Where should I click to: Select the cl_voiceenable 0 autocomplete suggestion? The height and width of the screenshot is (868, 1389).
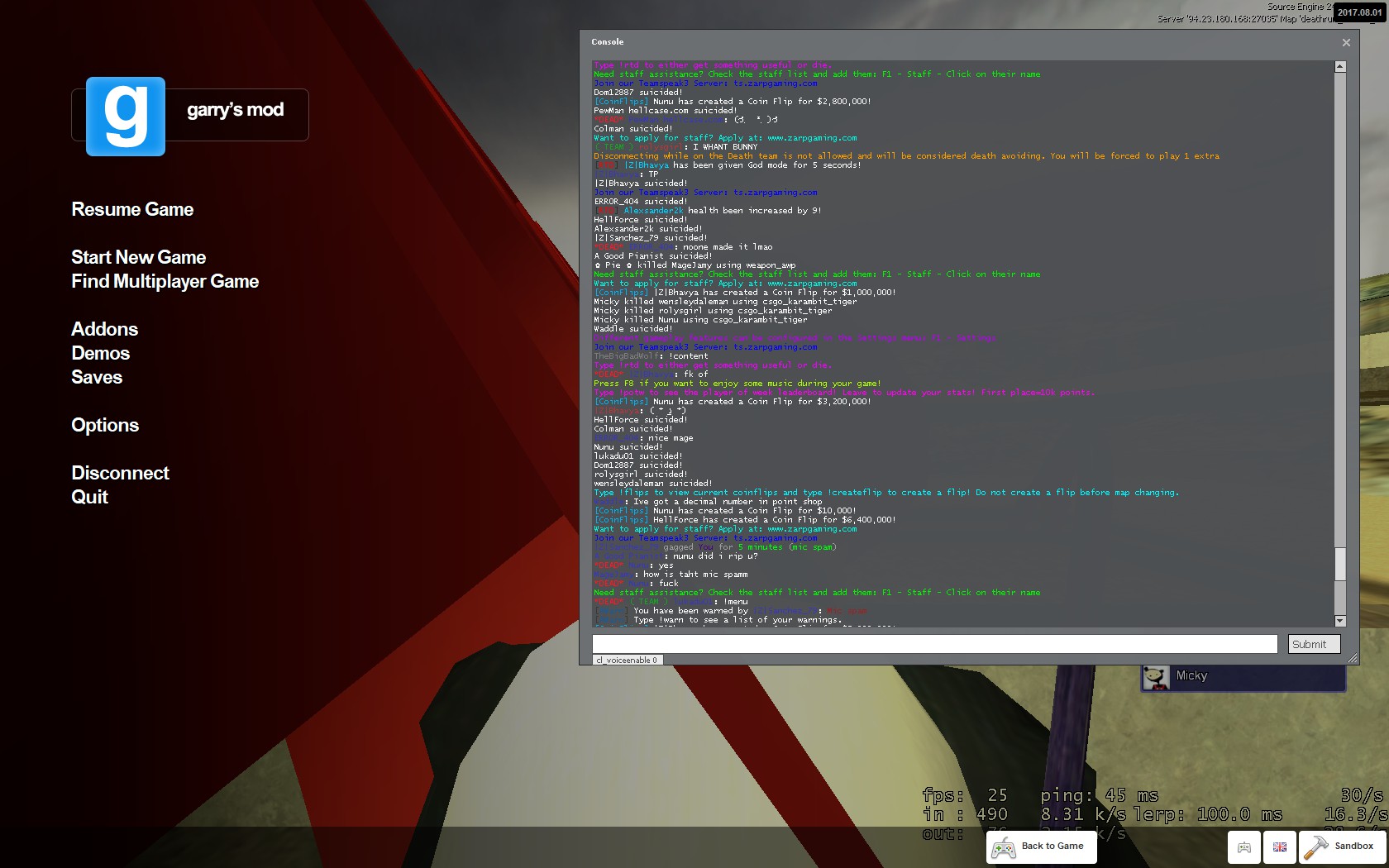coord(628,660)
